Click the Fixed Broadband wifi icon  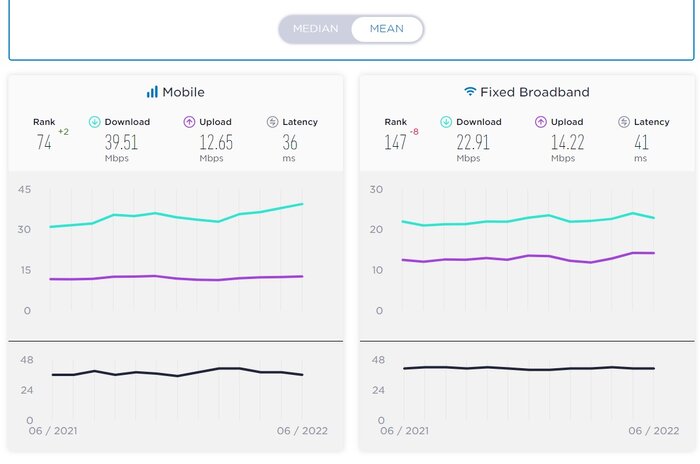tap(470, 92)
